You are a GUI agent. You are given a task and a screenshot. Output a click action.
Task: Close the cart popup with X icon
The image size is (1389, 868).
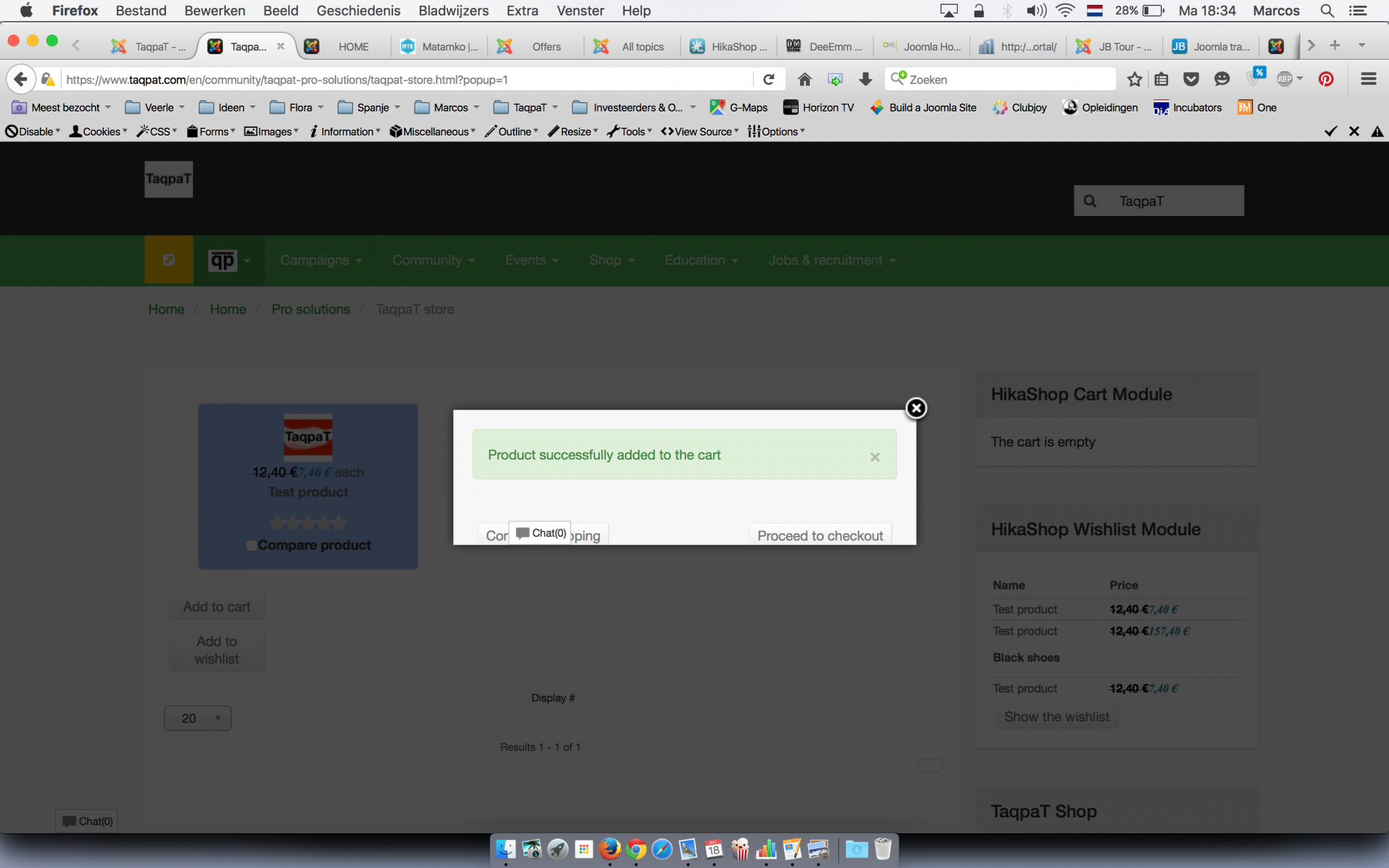tap(916, 408)
